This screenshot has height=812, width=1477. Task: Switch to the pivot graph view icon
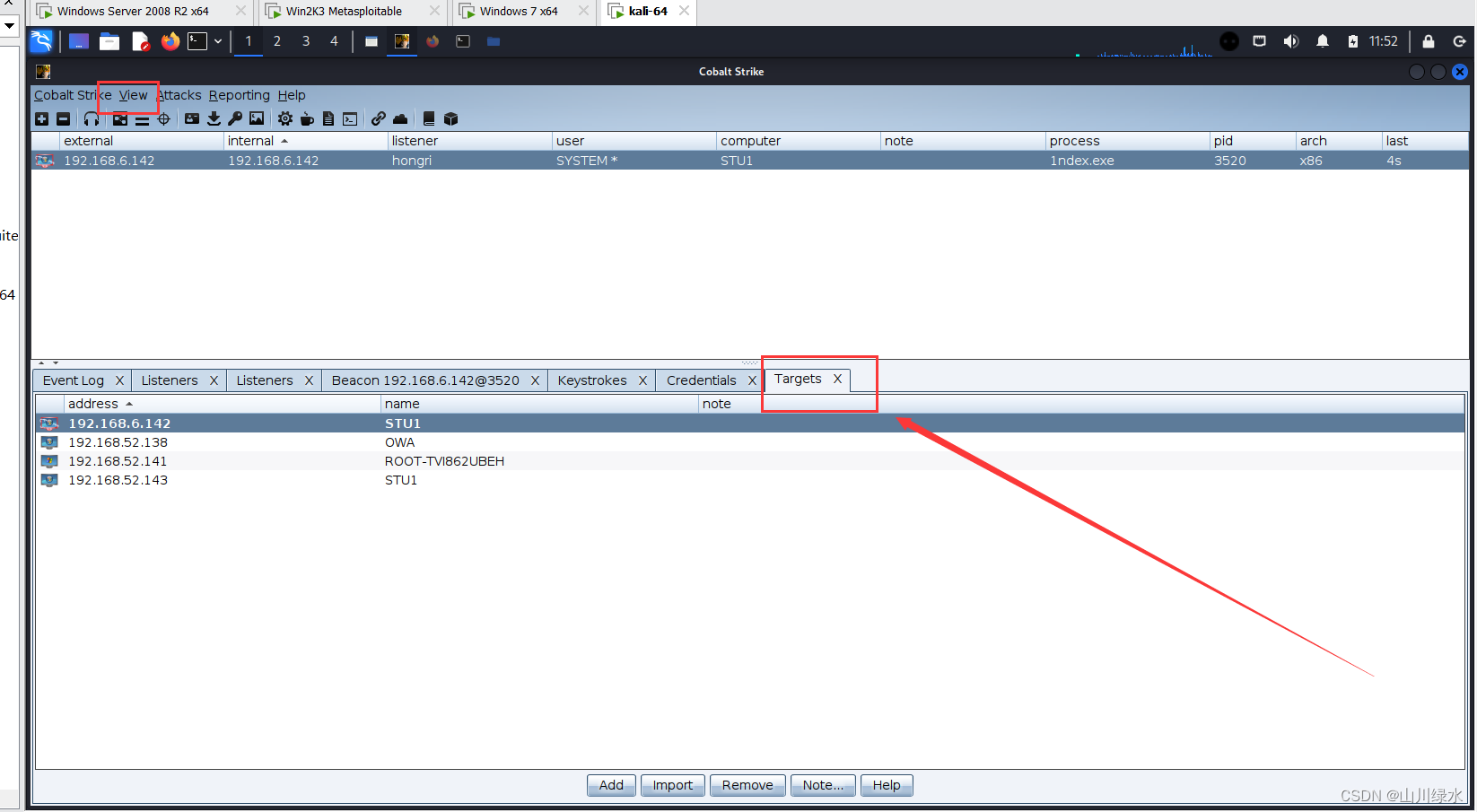click(x=120, y=118)
